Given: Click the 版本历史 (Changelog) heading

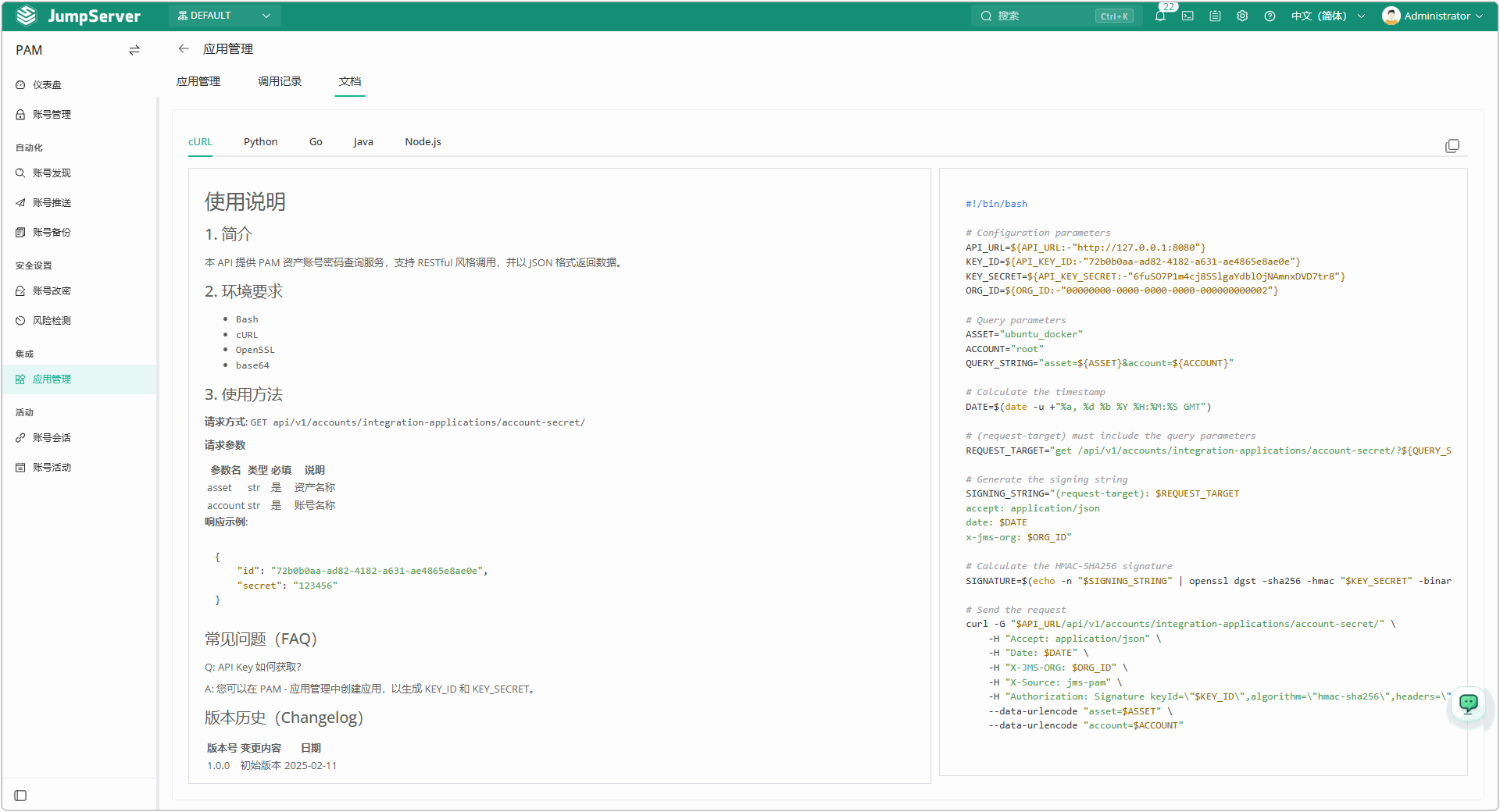Looking at the screenshot, I should click(284, 718).
